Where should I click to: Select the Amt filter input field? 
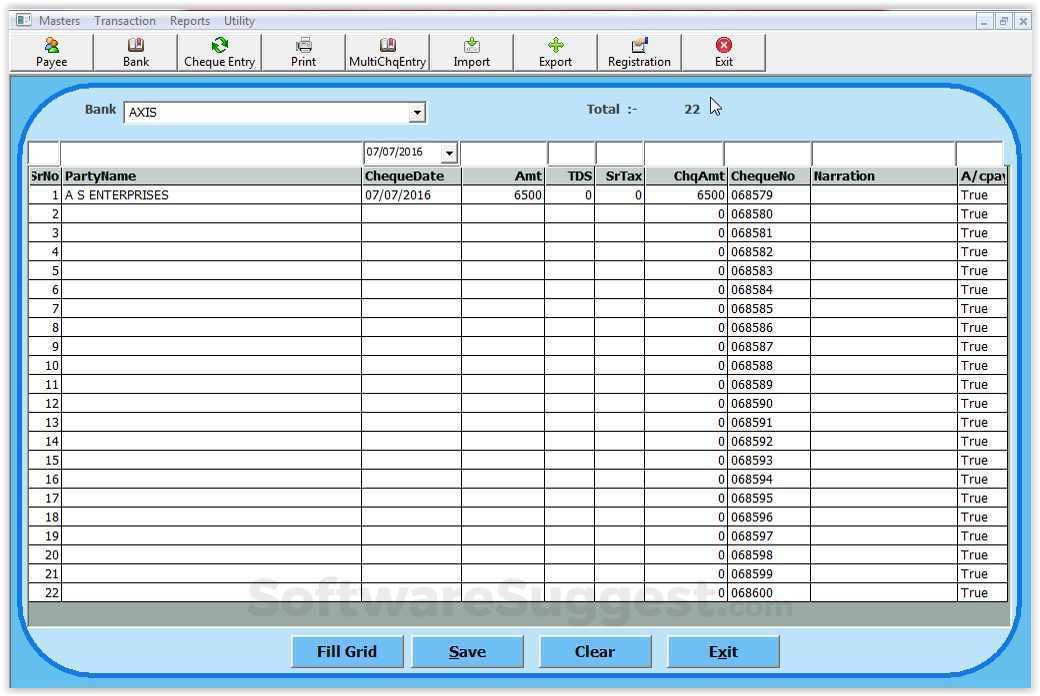(505, 152)
